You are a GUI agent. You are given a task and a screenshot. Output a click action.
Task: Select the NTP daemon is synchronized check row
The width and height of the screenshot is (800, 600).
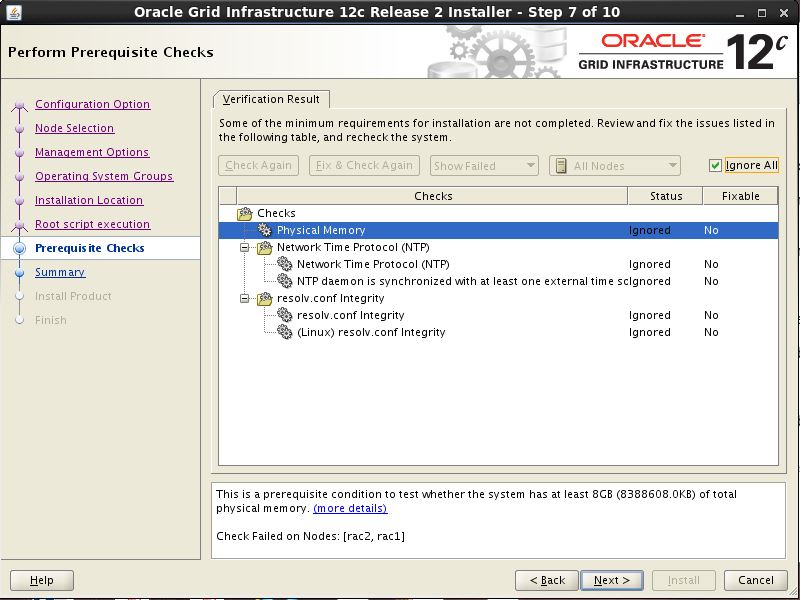click(x=462, y=281)
